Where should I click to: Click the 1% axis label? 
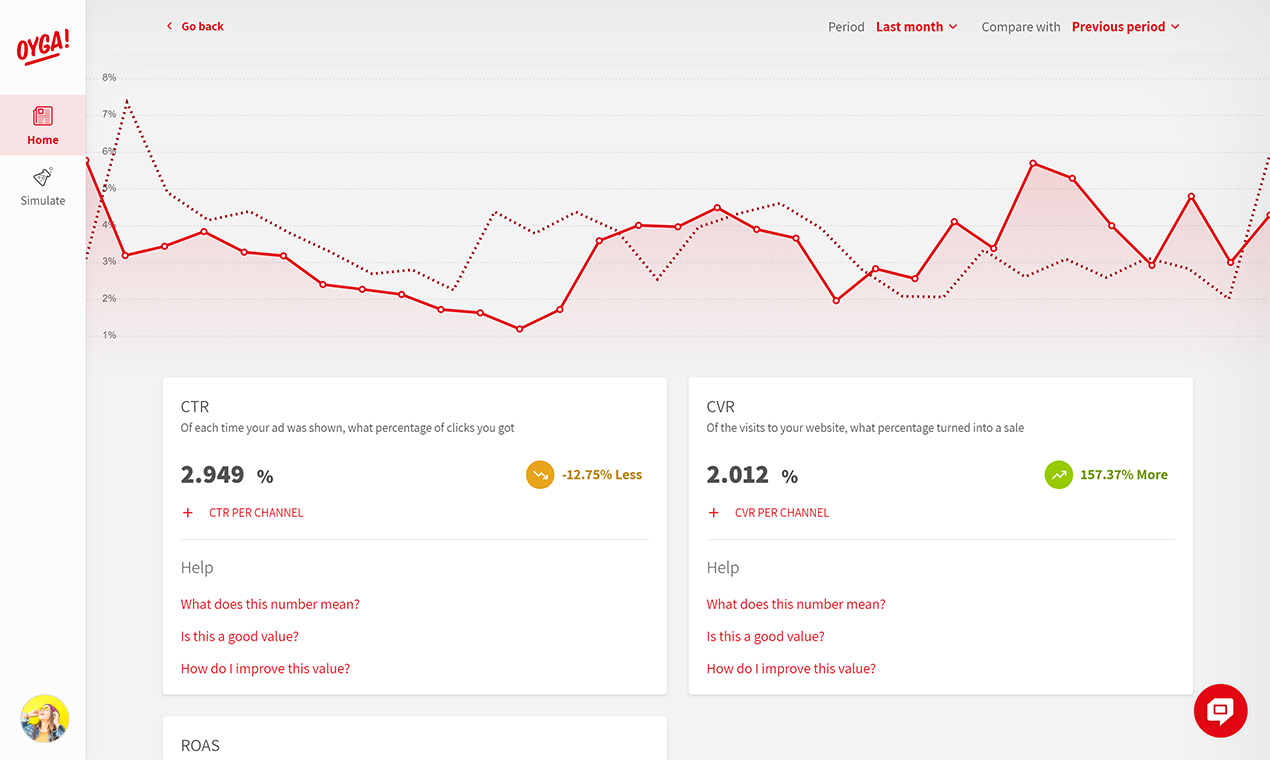click(x=109, y=335)
